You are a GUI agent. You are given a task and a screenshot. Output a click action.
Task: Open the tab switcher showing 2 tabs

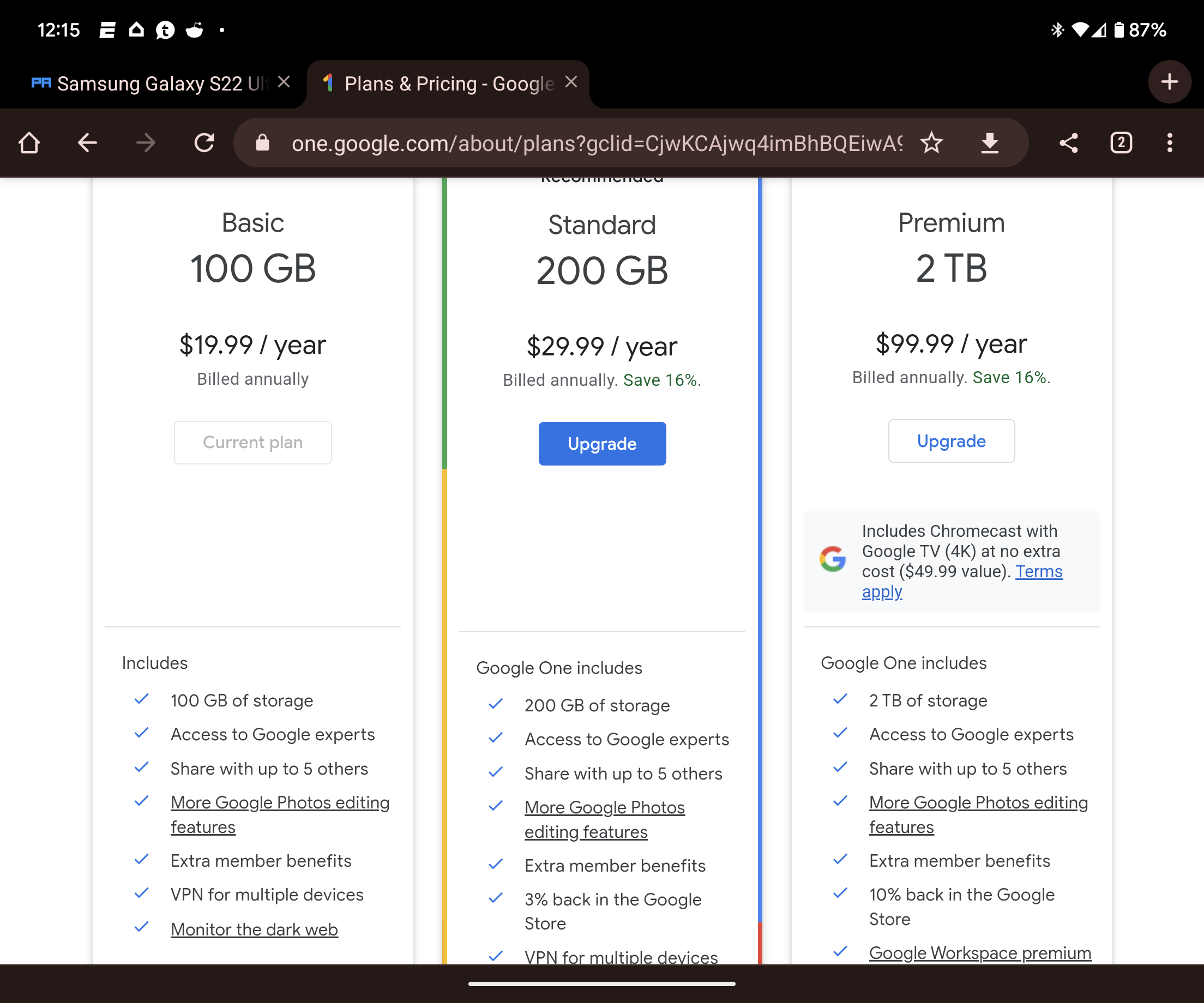click(1121, 143)
